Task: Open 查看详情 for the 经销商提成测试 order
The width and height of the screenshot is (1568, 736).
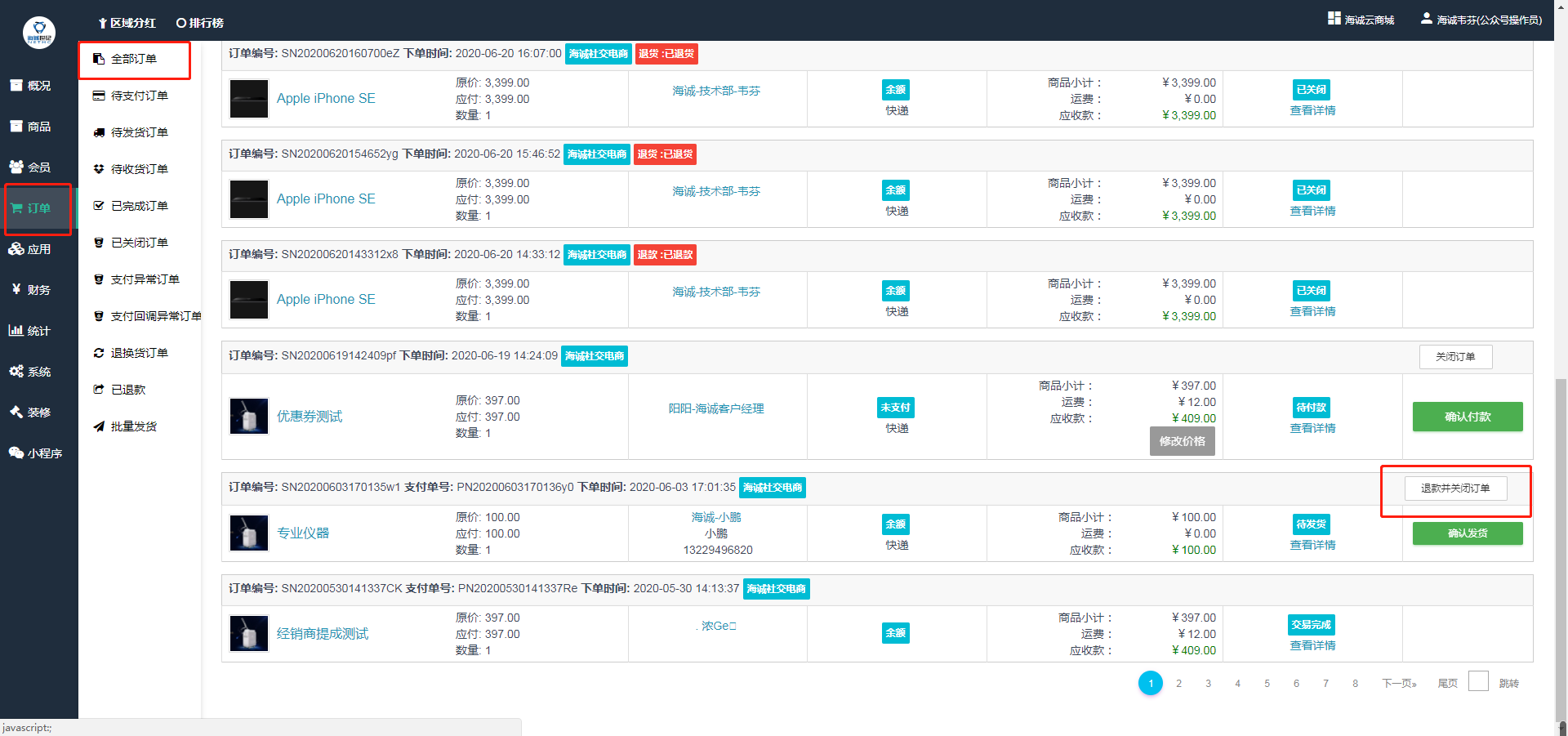Action: (1312, 645)
